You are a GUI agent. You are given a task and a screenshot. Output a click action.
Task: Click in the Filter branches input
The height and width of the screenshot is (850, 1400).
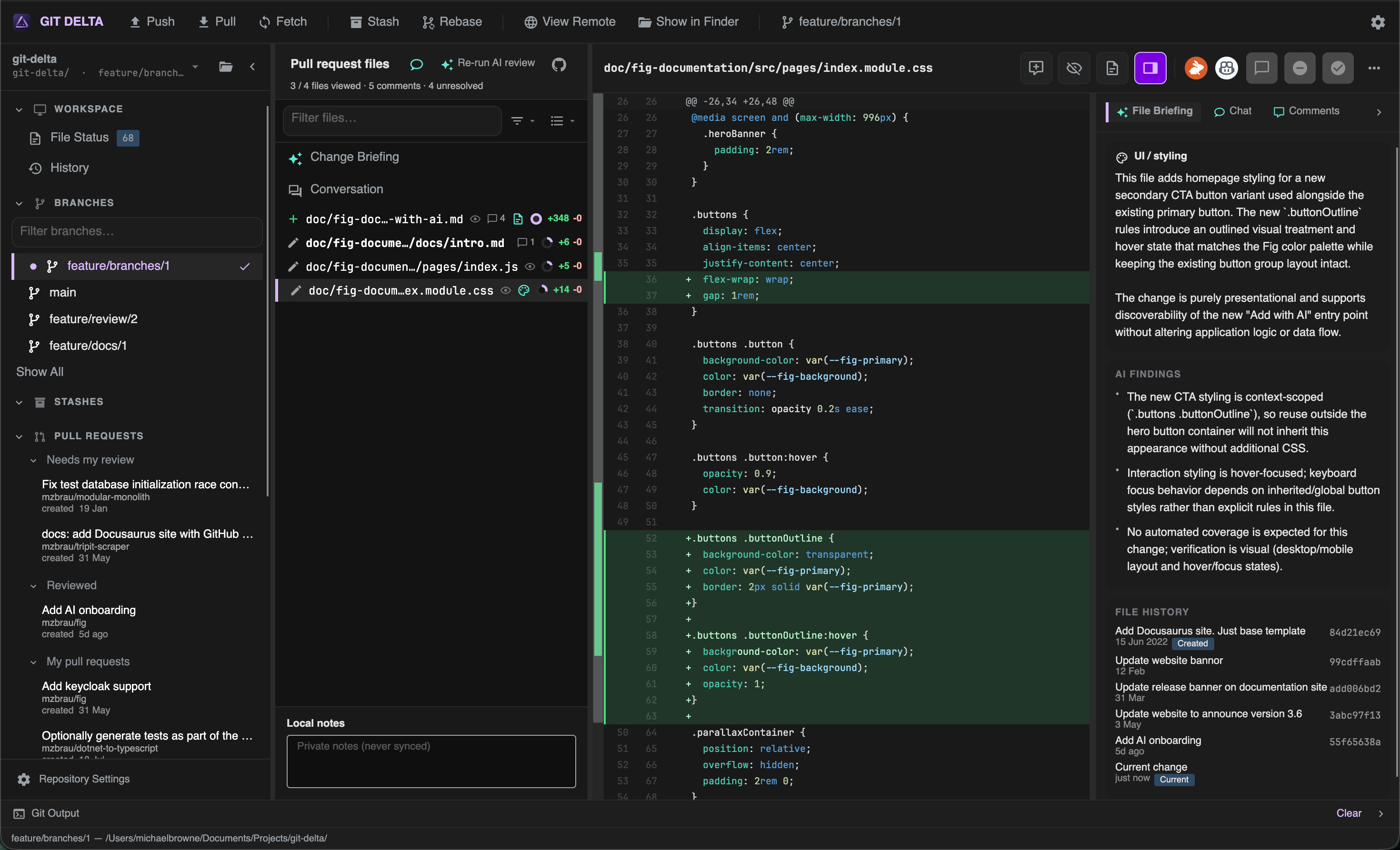[137, 232]
